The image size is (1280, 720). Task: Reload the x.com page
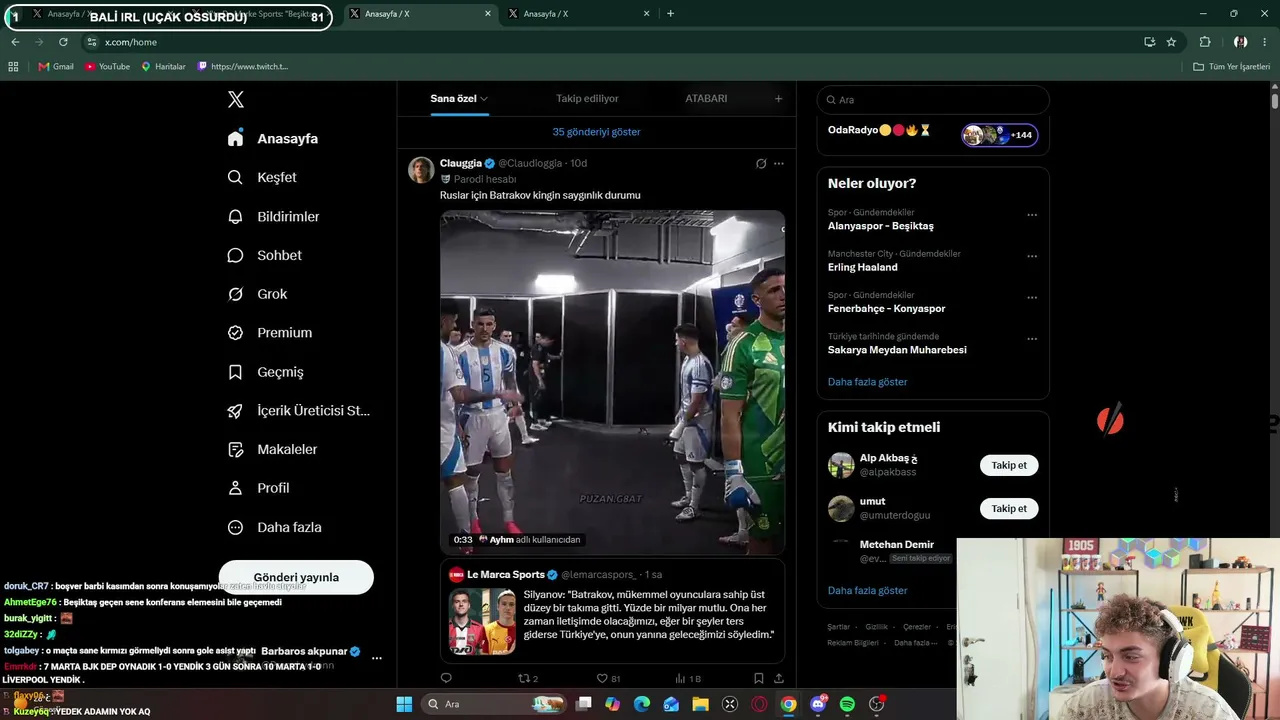63,42
